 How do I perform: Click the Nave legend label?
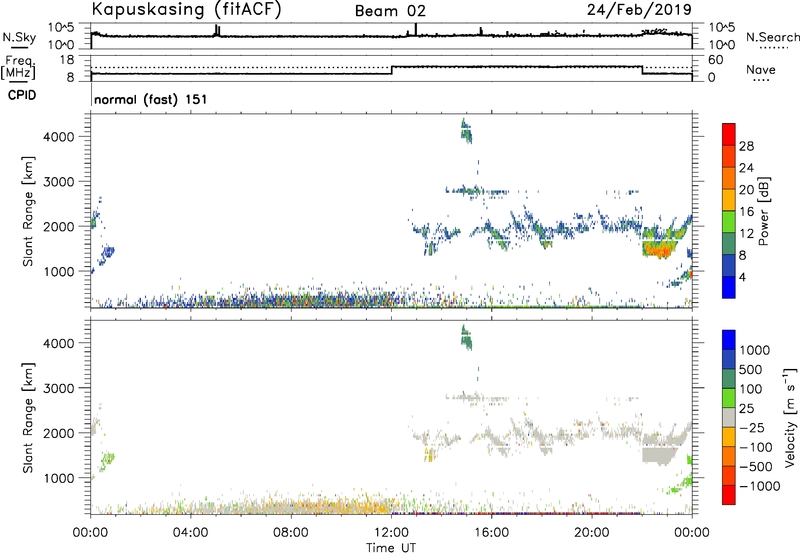coord(761,70)
